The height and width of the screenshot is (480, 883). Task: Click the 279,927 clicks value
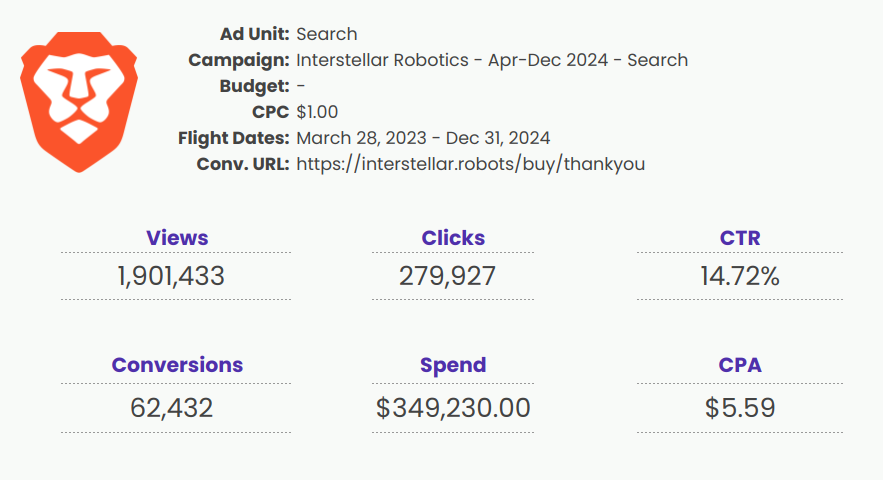point(447,277)
